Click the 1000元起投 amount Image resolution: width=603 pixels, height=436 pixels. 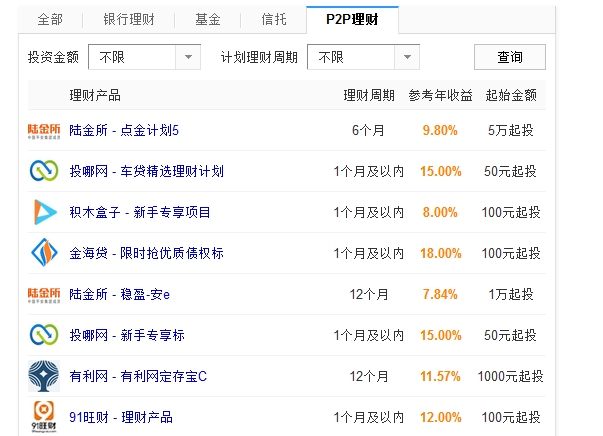(510, 376)
